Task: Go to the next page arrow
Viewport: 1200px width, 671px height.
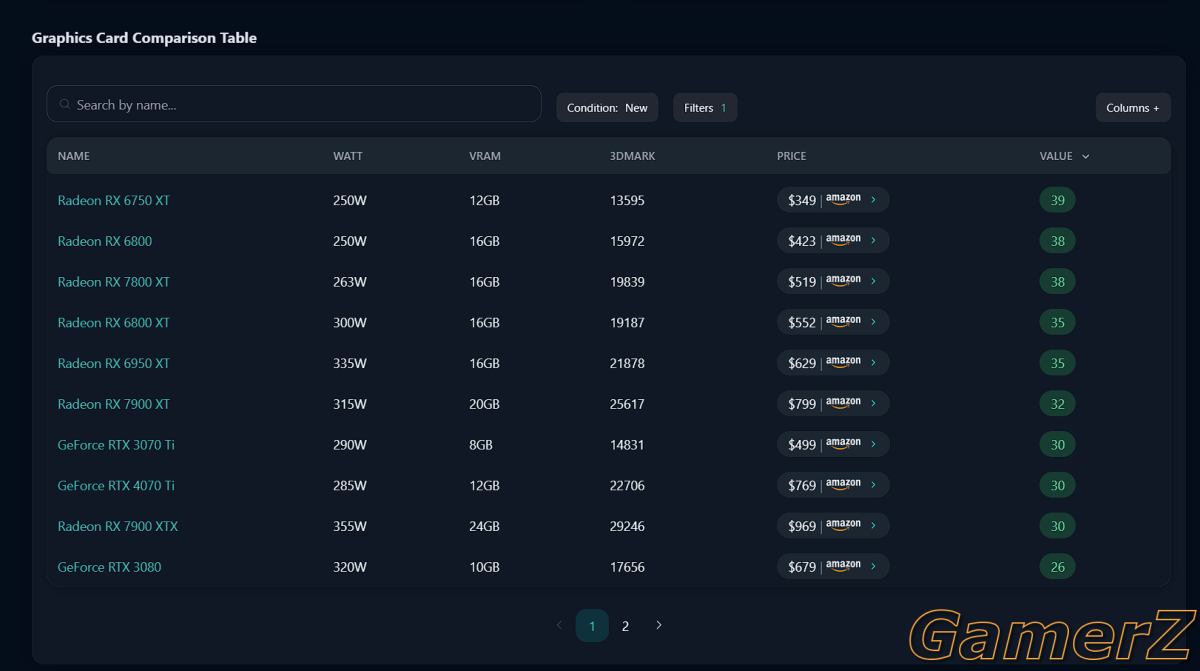Action: [x=659, y=625]
